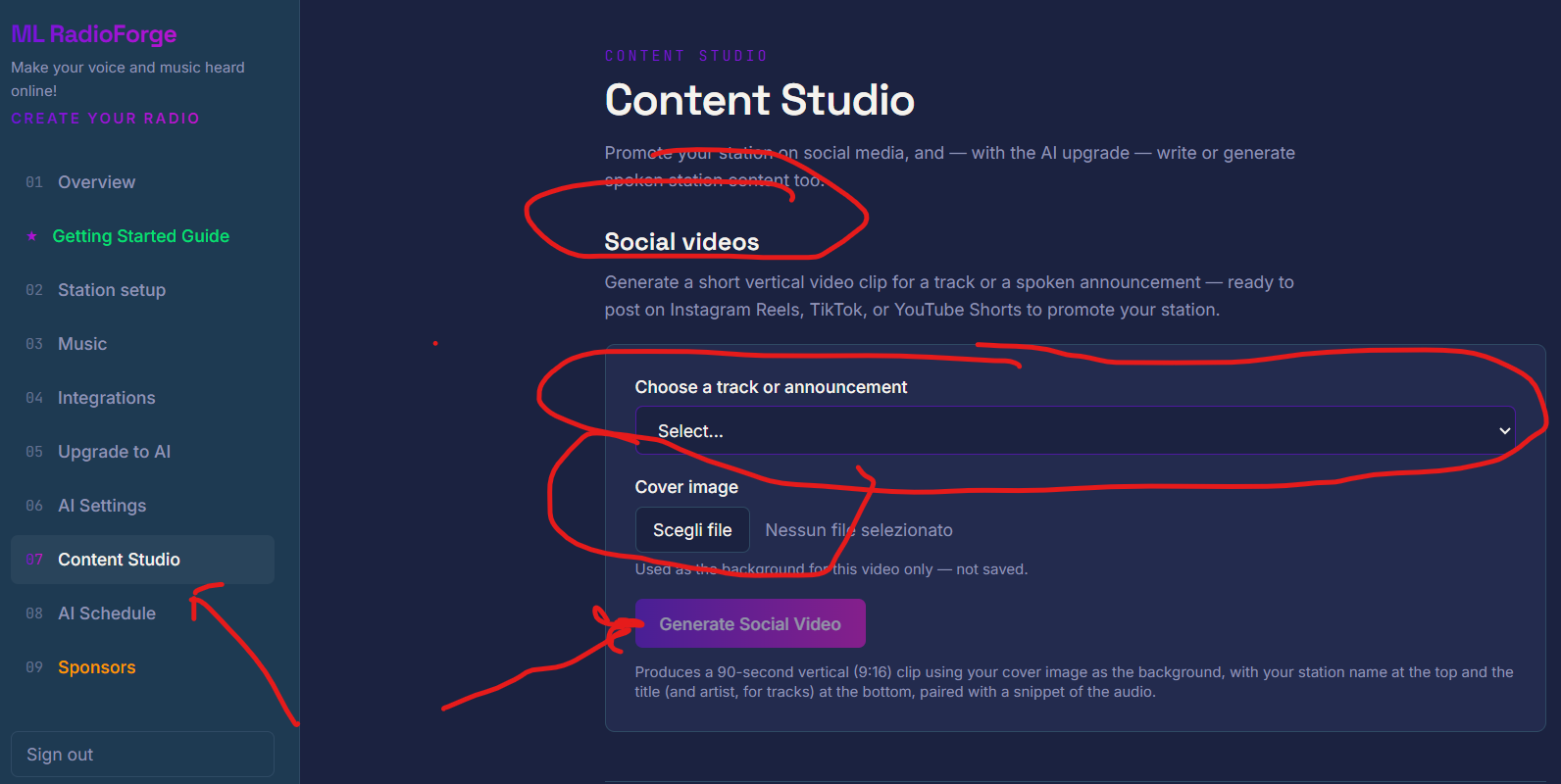Click the Generate Social Video button
The height and width of the screenshot is (784, 1561).
click(x=750, y=624)
